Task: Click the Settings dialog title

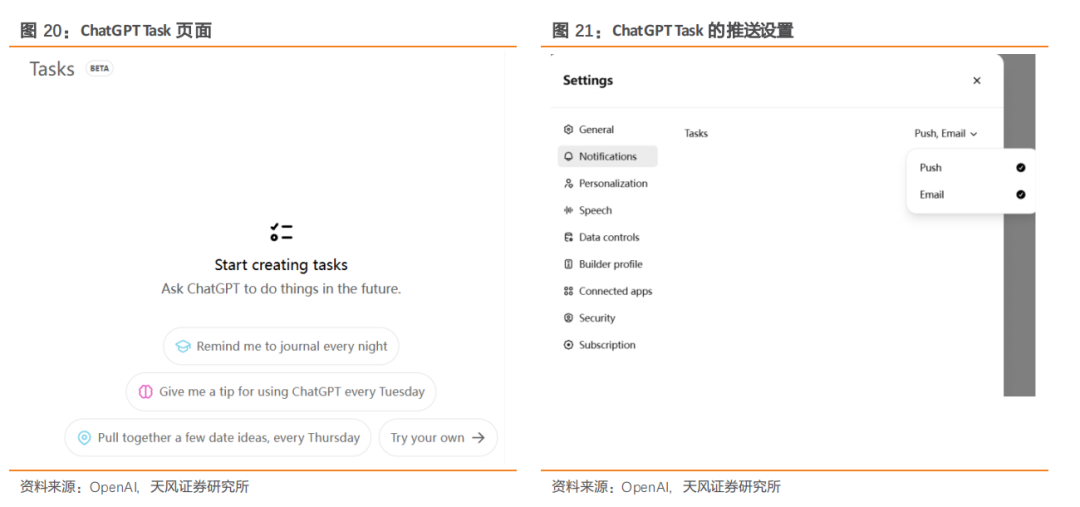Action: [588, 81]
